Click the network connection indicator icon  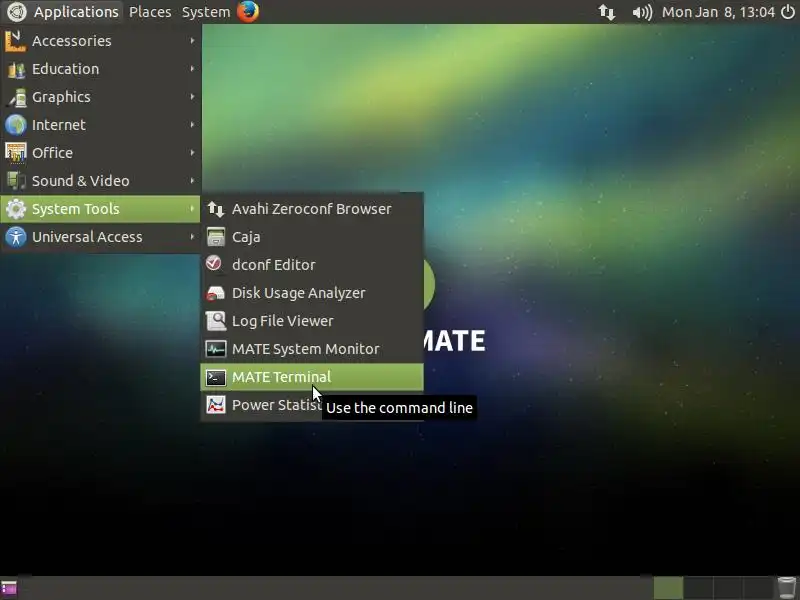click(x=606, y=12)
